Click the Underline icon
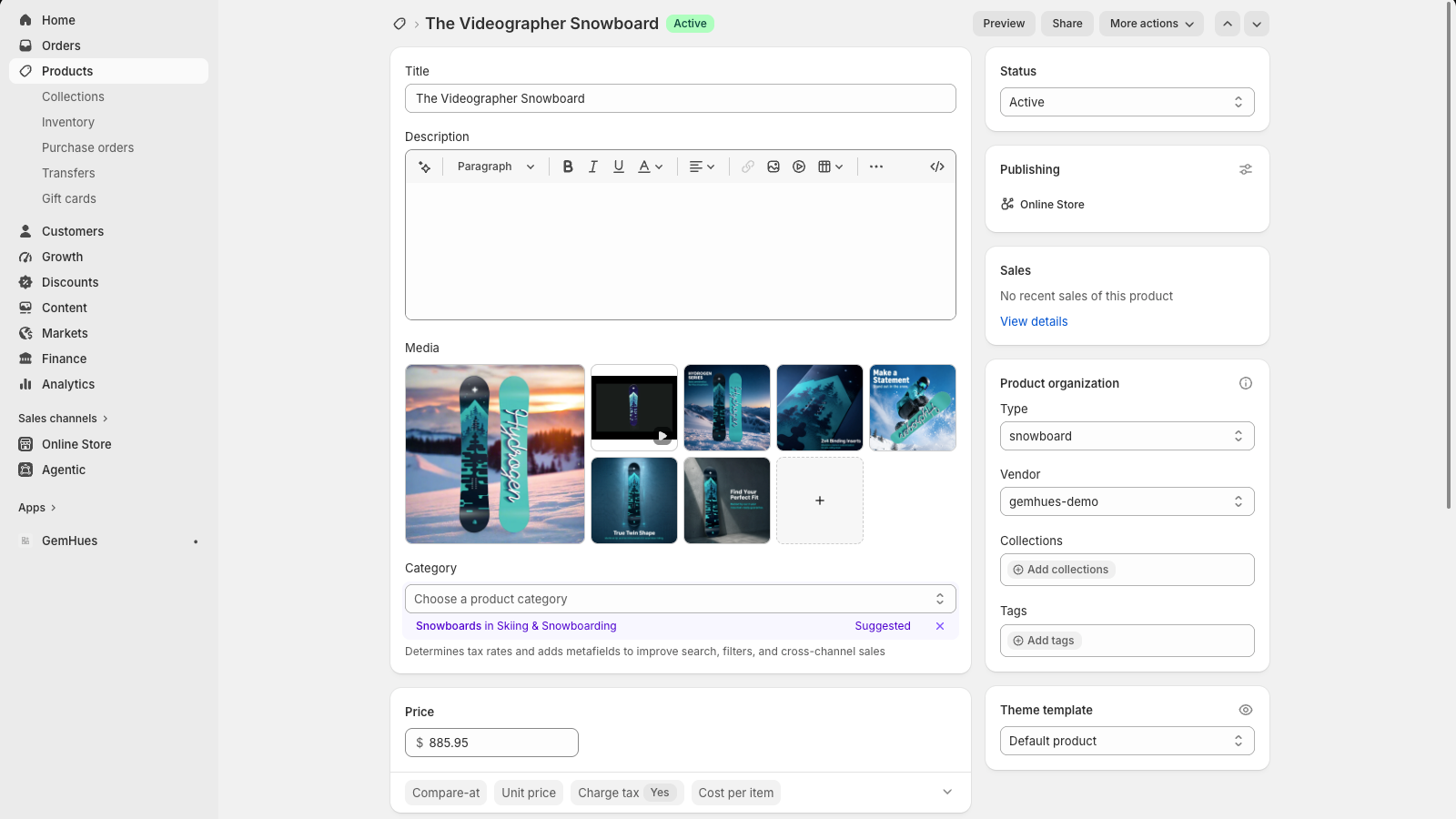Viewport: 1456px width, 819px height. (619, 167)
